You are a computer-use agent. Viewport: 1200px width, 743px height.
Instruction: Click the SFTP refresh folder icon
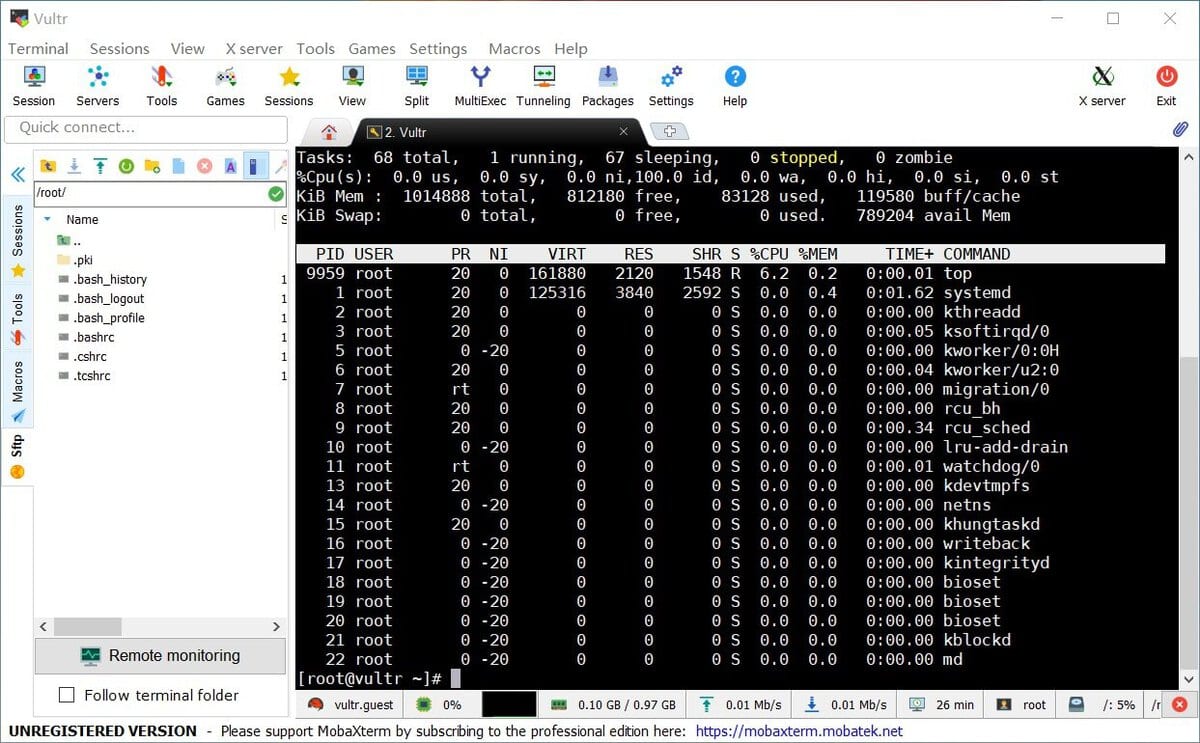[126, 166]
